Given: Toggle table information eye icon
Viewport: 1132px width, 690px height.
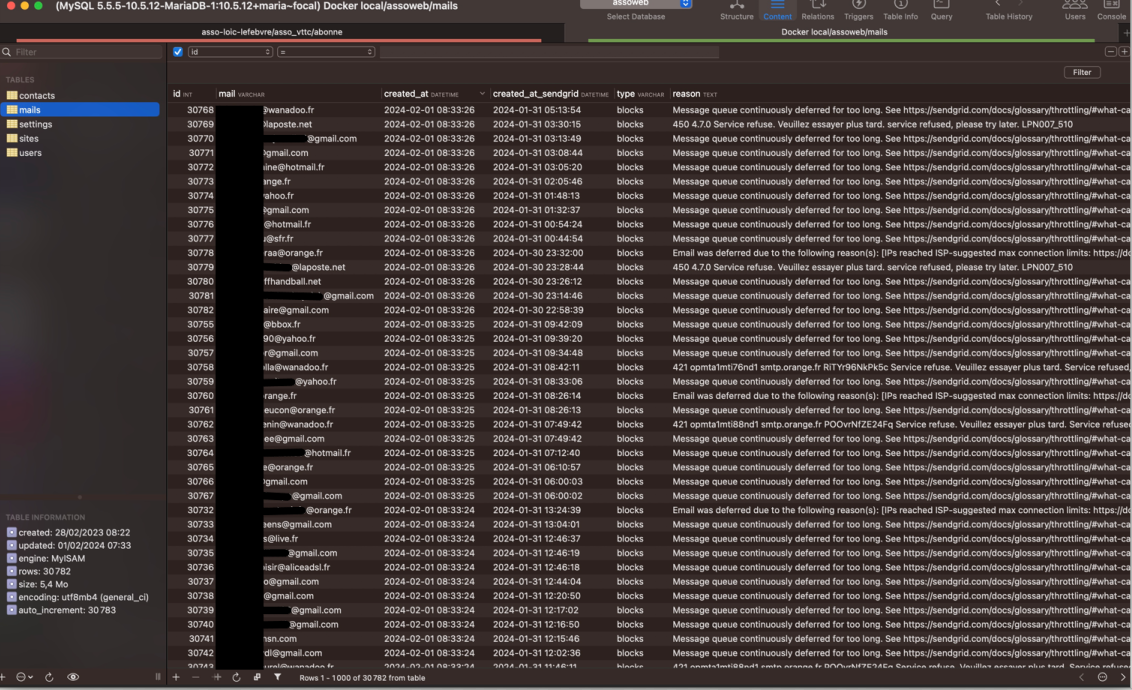Looking at the screenshot, I should click(73, 677).
